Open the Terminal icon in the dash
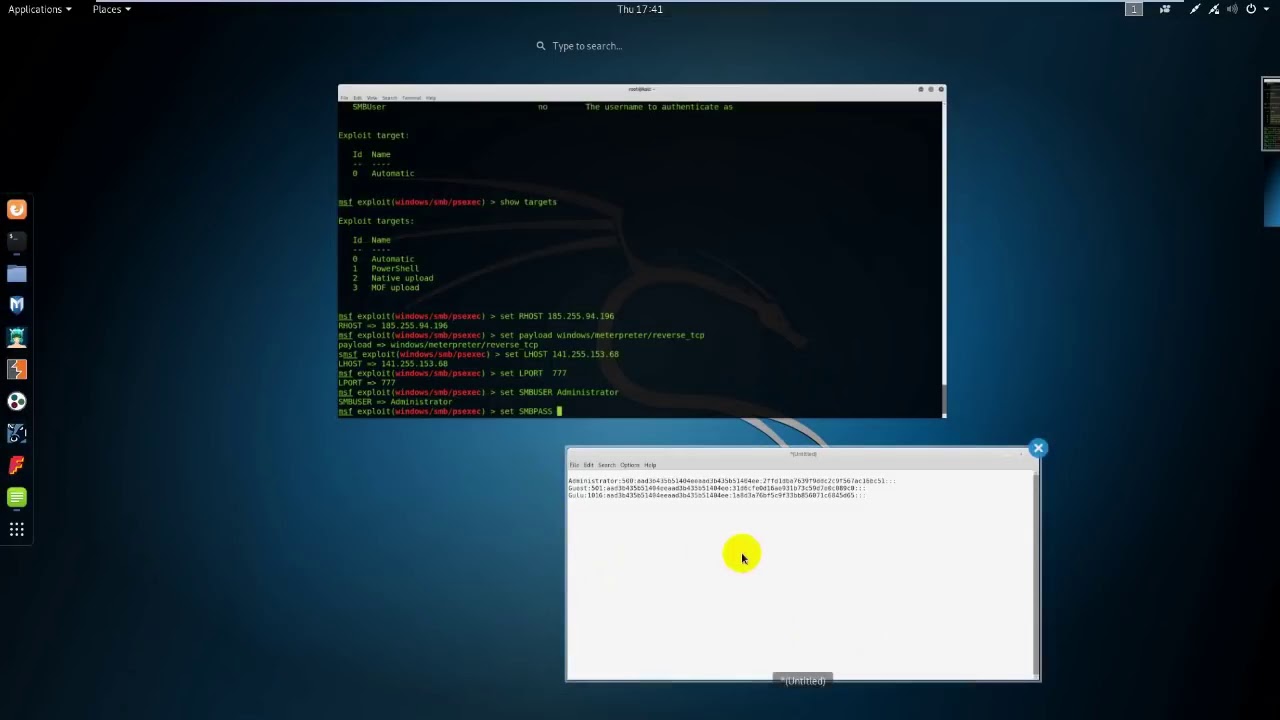 17,241
